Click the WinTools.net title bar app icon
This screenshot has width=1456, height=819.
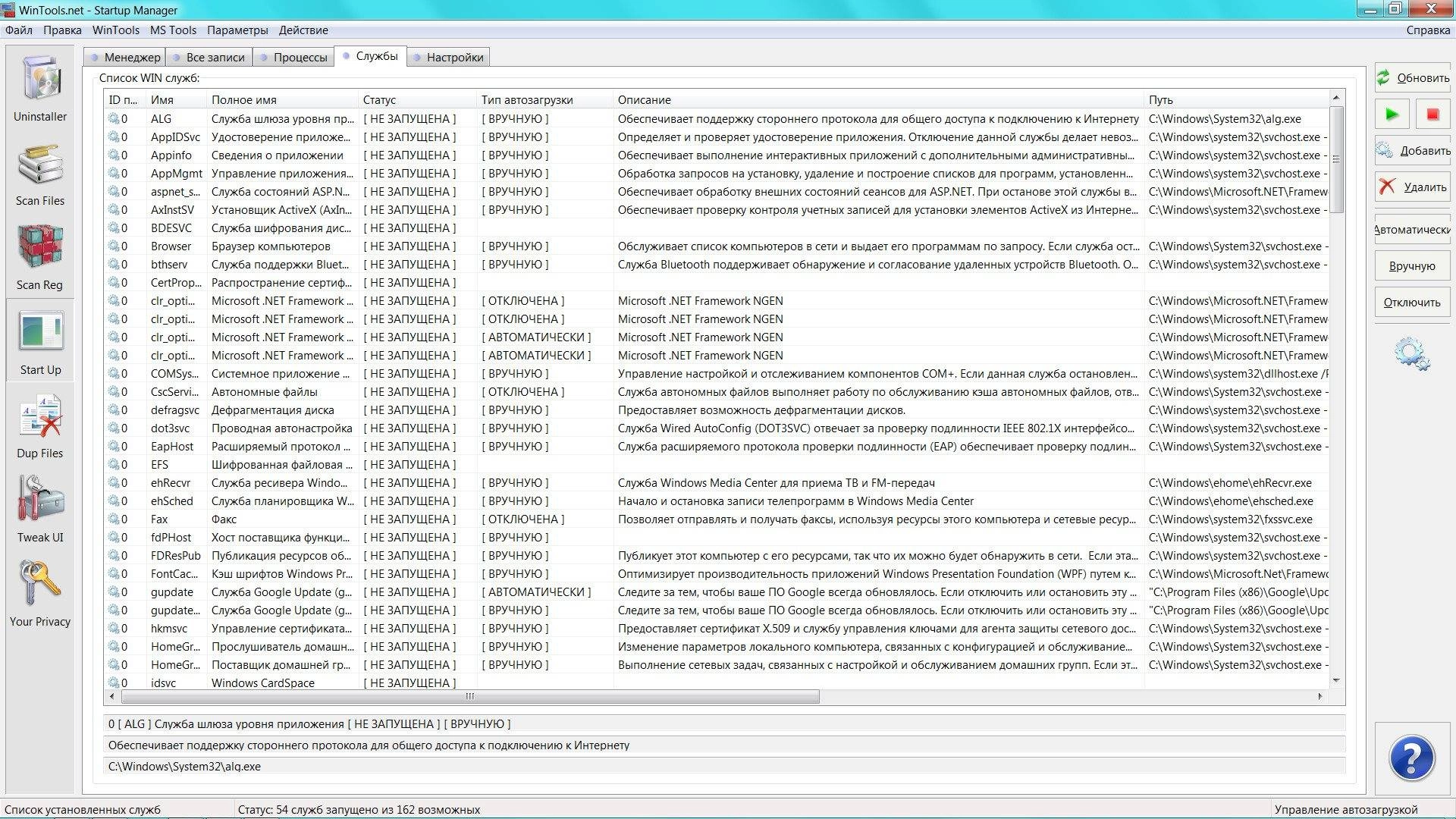click(8, 10)
